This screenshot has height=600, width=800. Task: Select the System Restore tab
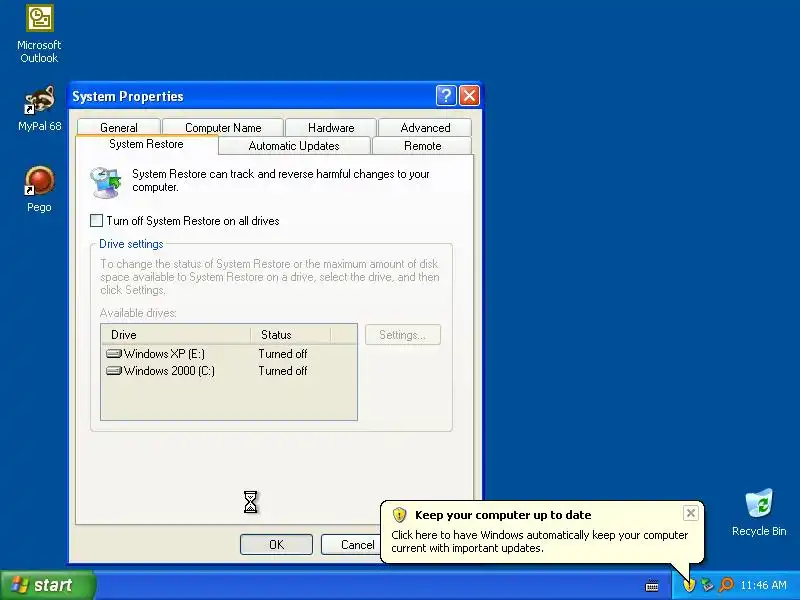146,144
